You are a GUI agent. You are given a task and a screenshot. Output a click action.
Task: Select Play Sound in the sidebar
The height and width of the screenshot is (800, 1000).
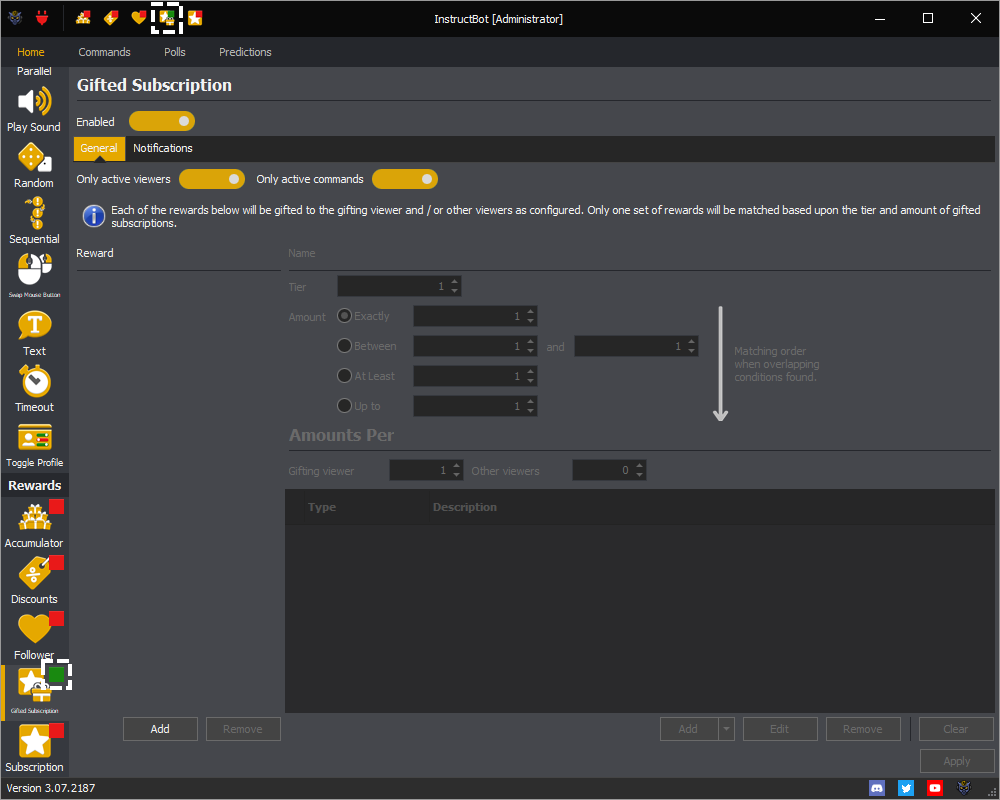click(34, 110)
